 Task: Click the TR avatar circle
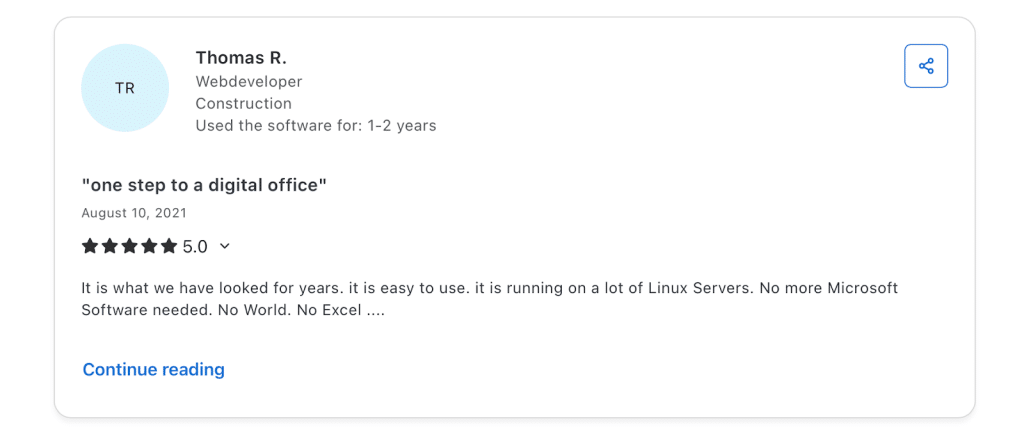125,88
